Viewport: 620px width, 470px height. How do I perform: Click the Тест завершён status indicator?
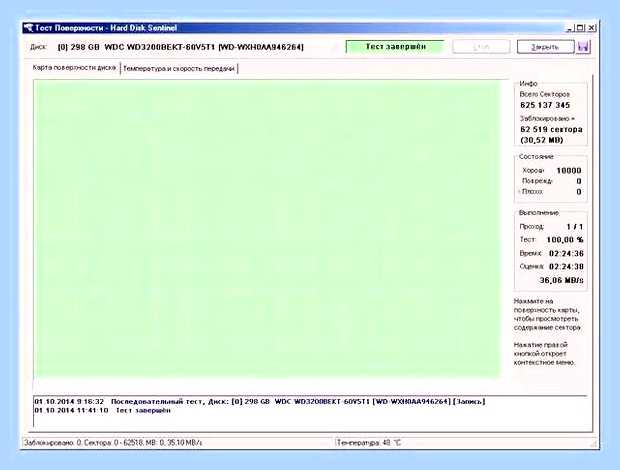coord(395,47)
